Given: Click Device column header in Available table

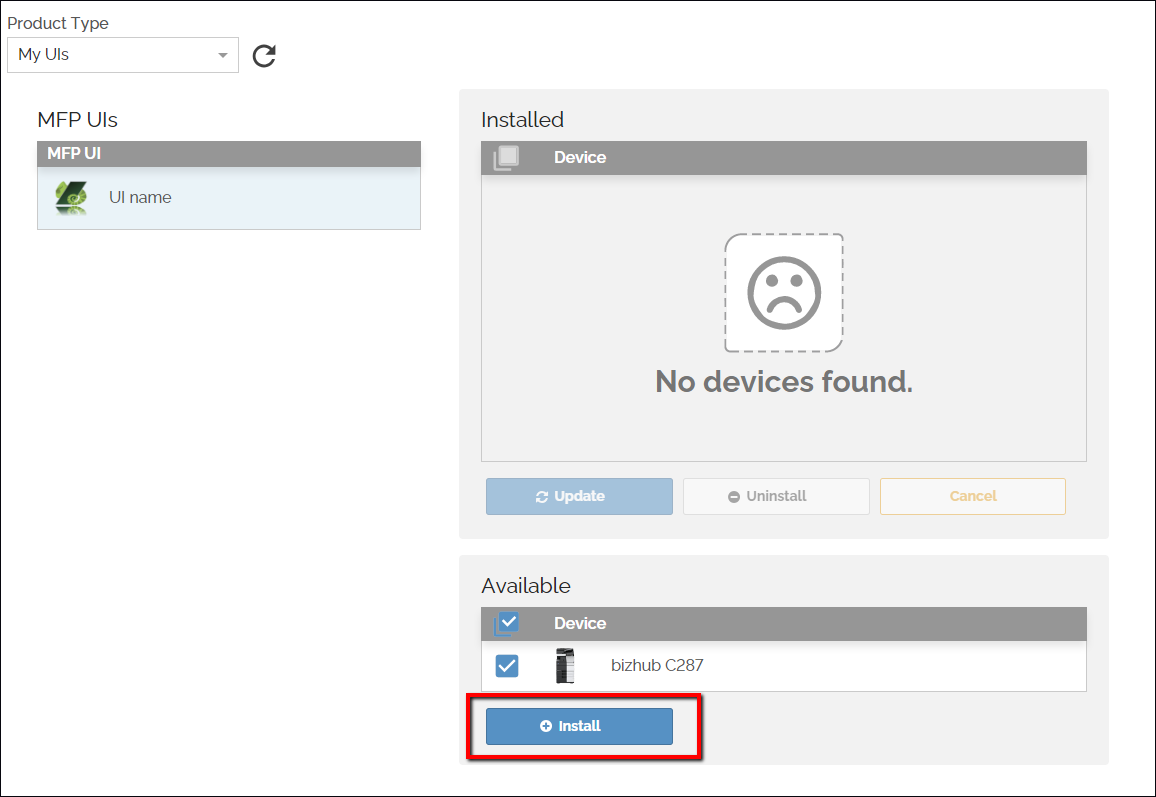Looking at the screenshot, I should point(580,624).
